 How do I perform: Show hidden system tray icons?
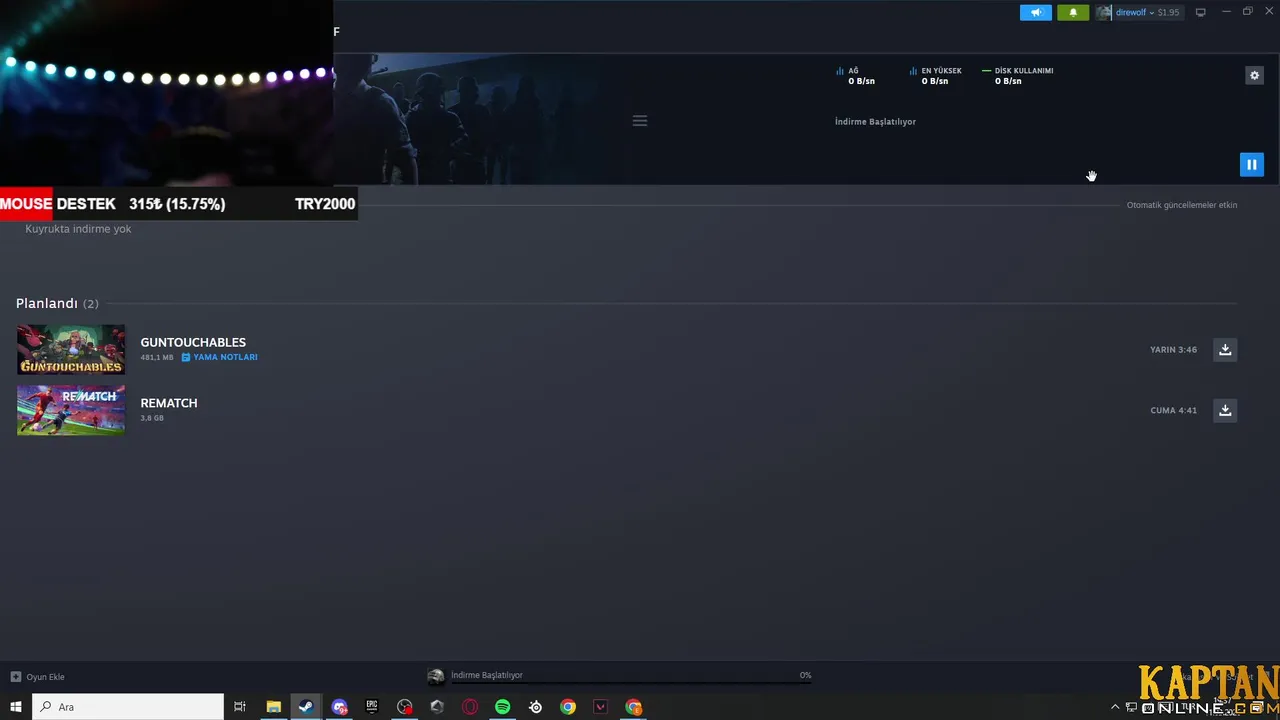pyautogui.click(x=1115, y=707)
